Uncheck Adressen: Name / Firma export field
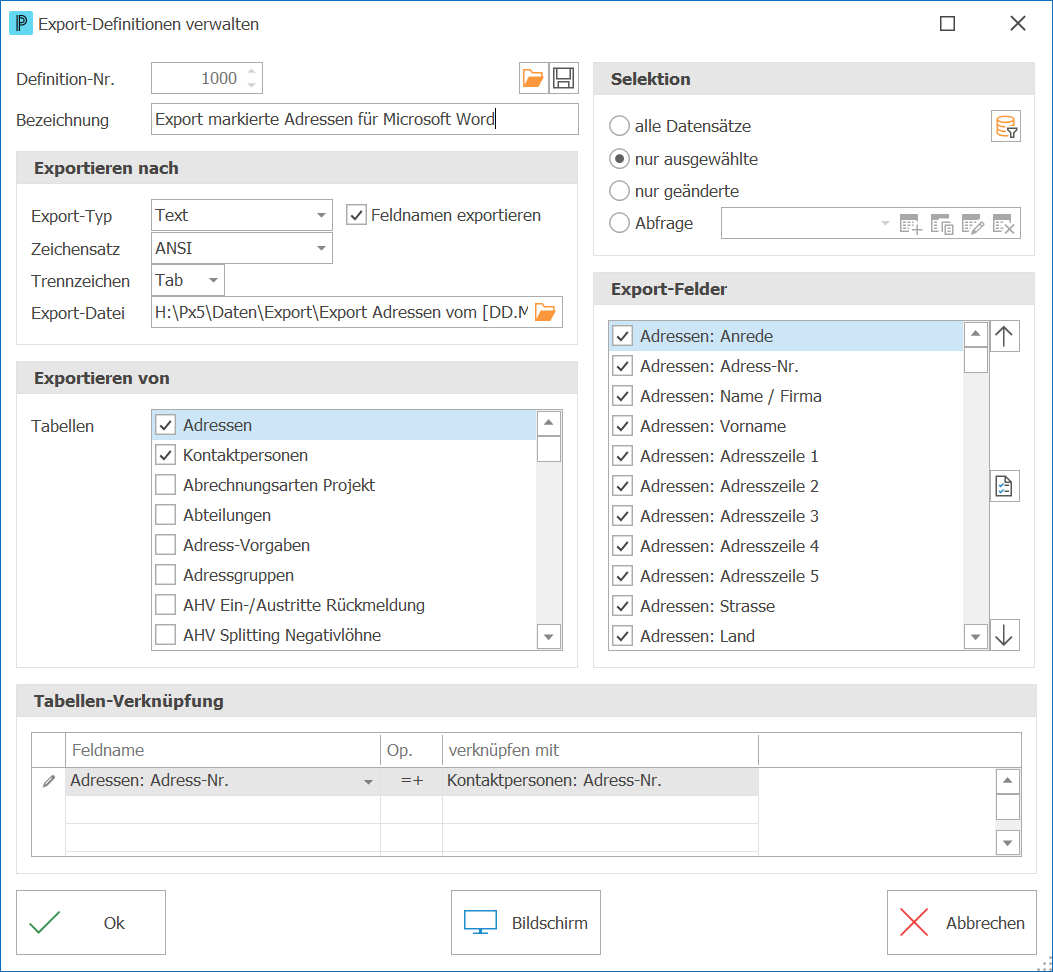 (623, 396)
